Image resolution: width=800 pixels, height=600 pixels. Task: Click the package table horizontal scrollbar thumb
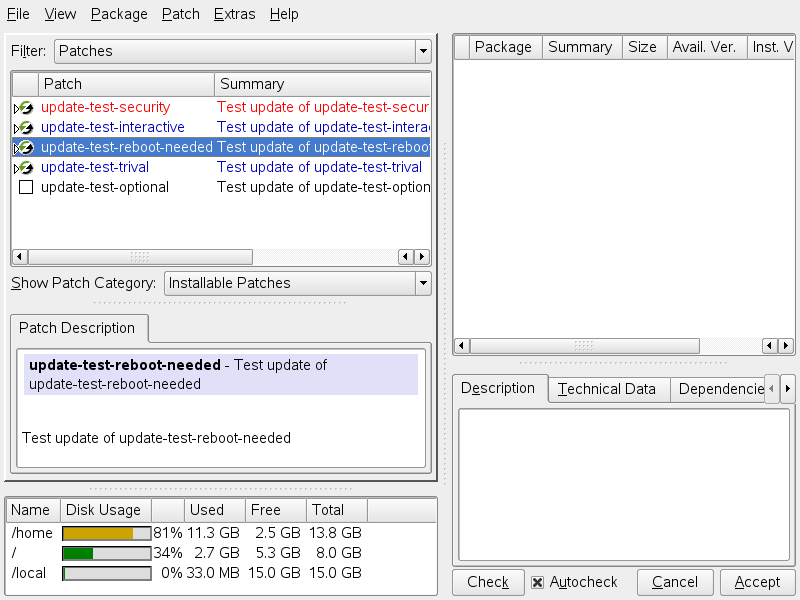coord(584,346)
